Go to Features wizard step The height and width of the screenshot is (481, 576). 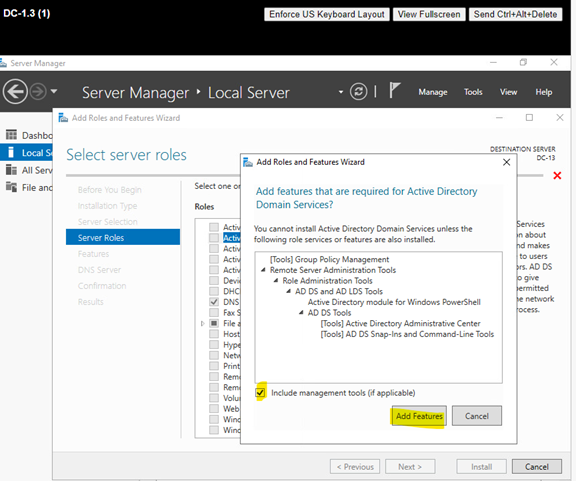click(x=93, y=254)
